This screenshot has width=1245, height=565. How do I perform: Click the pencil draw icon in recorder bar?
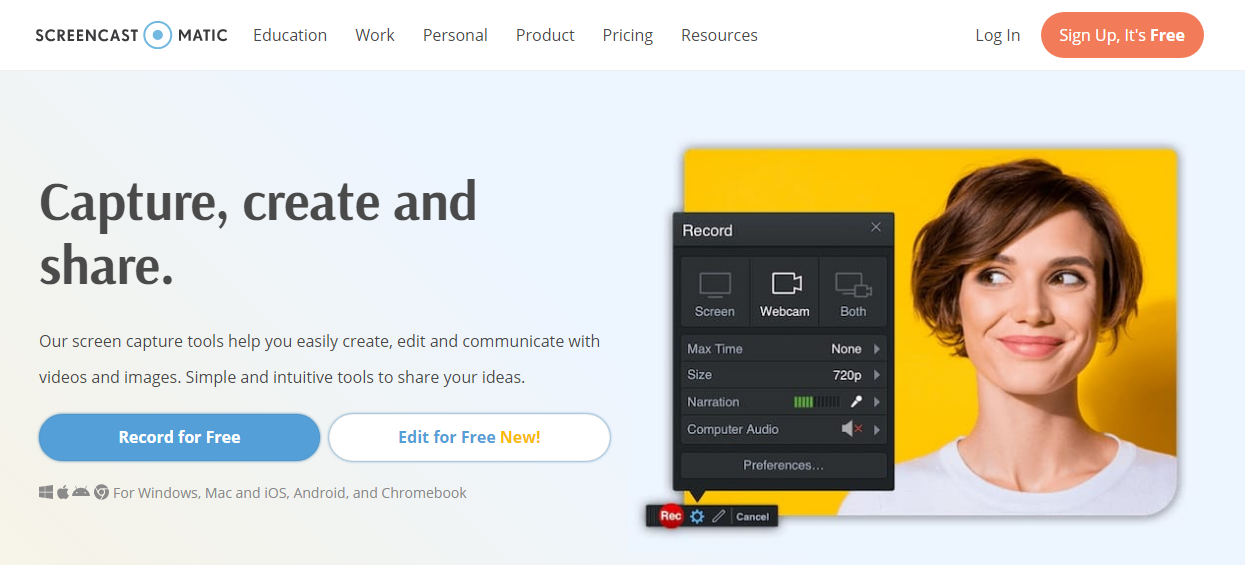pyautogui.click(x=718, y=516)
